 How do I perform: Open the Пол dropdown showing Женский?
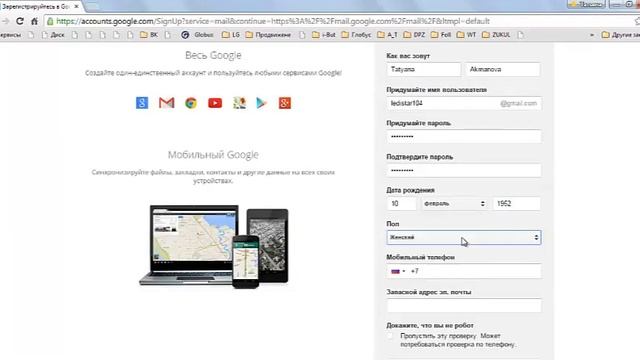(464, 237)
